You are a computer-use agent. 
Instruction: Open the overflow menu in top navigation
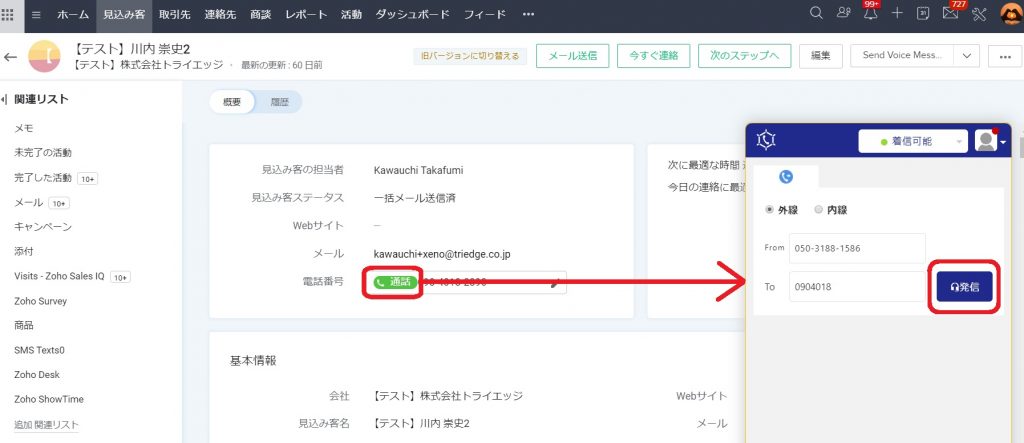528,14
